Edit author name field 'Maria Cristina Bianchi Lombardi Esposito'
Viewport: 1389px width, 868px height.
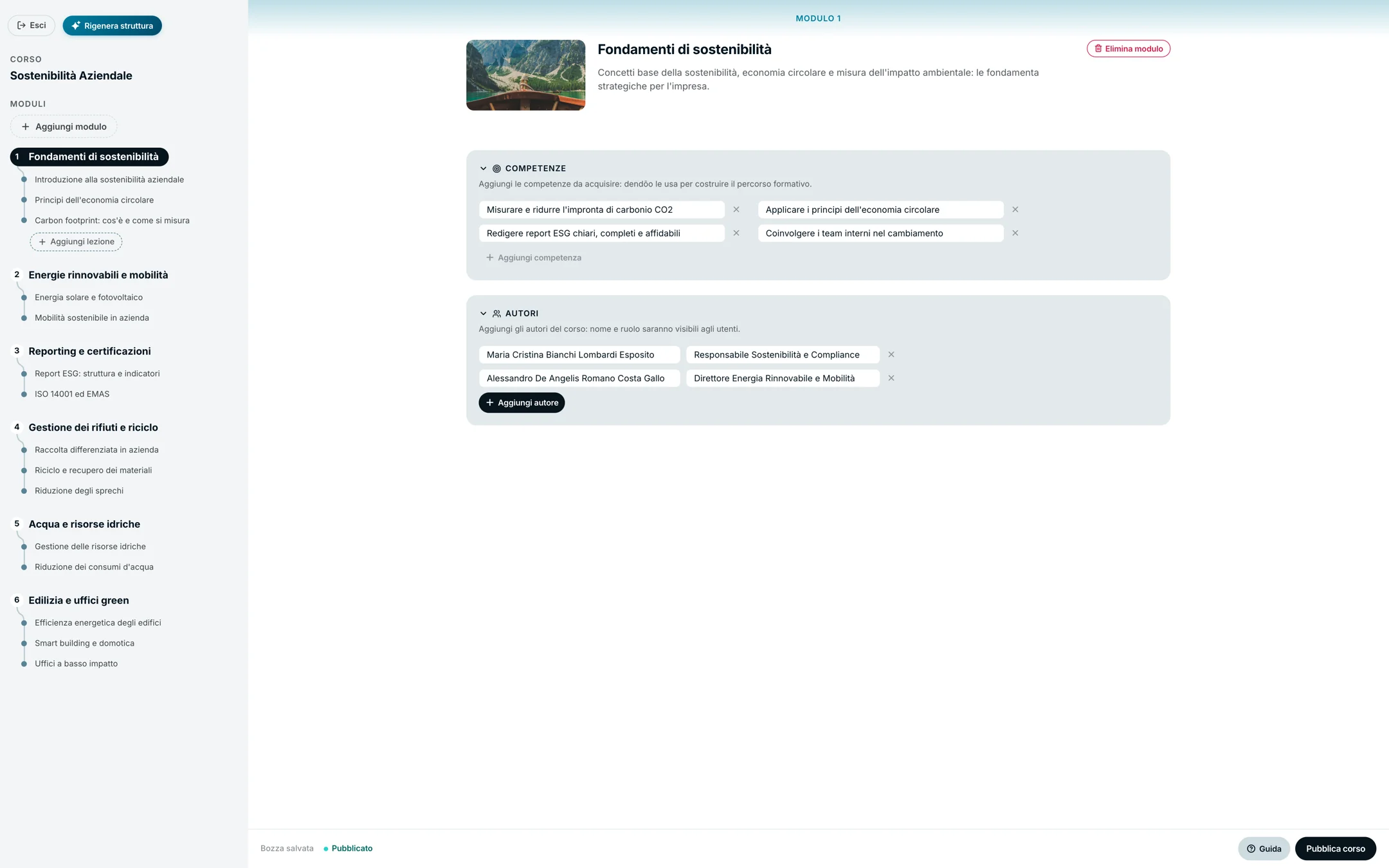pyautogui.click(x=579, y=355)
